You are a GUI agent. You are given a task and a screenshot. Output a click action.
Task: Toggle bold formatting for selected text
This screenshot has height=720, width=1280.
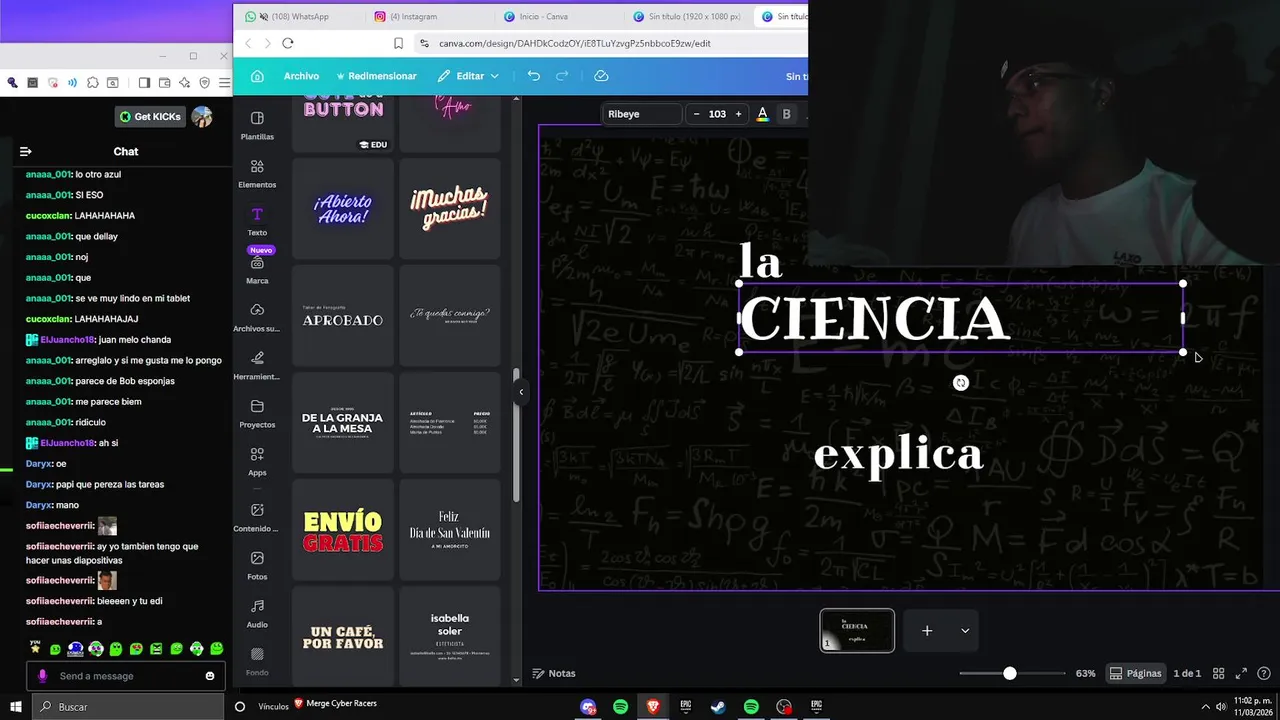point(786,114)
